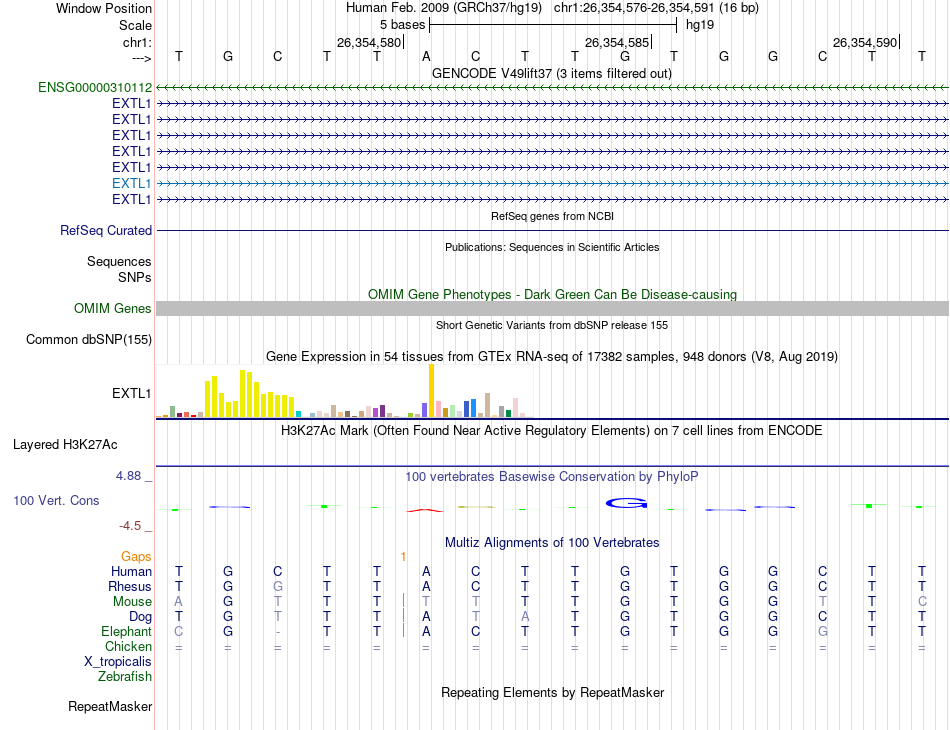Click the Common dbSNP(155) label
The height and width of the screenshot is (730, 950).
coord(89,339)
